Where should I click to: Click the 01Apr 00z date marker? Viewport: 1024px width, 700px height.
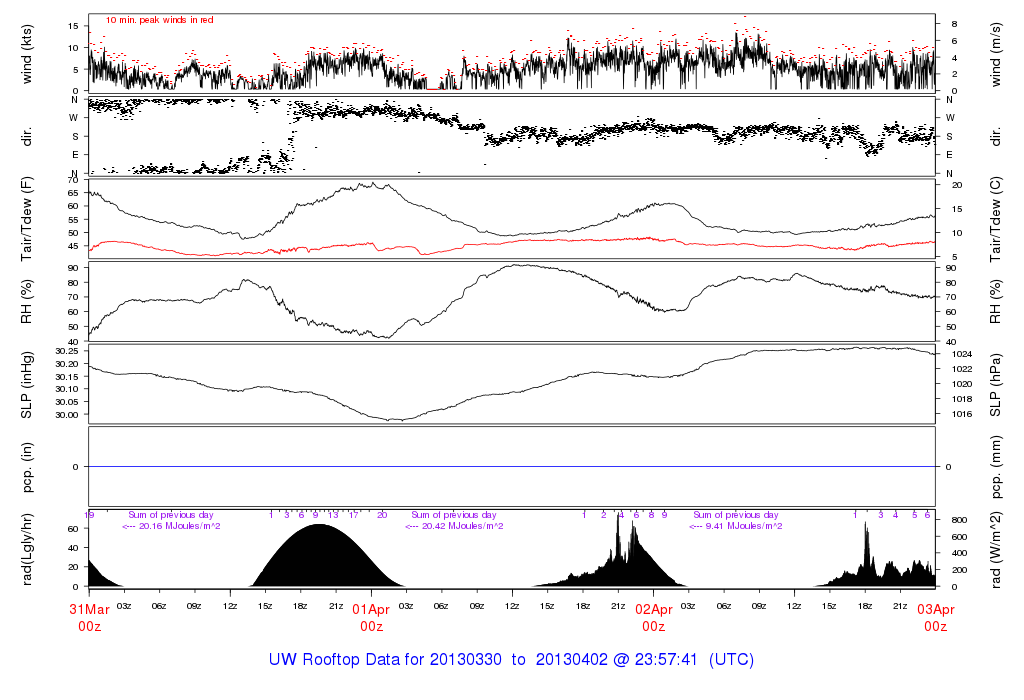click(371, 617)
